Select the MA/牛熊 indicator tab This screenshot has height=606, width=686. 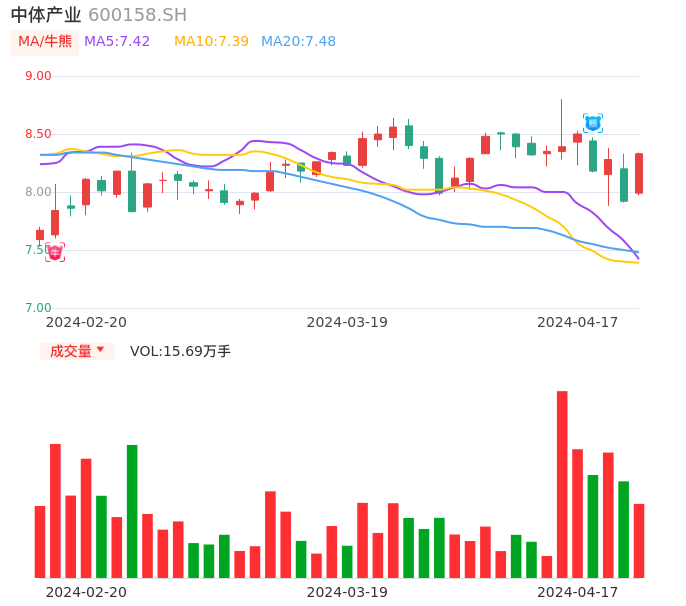(x=45, y=42)
